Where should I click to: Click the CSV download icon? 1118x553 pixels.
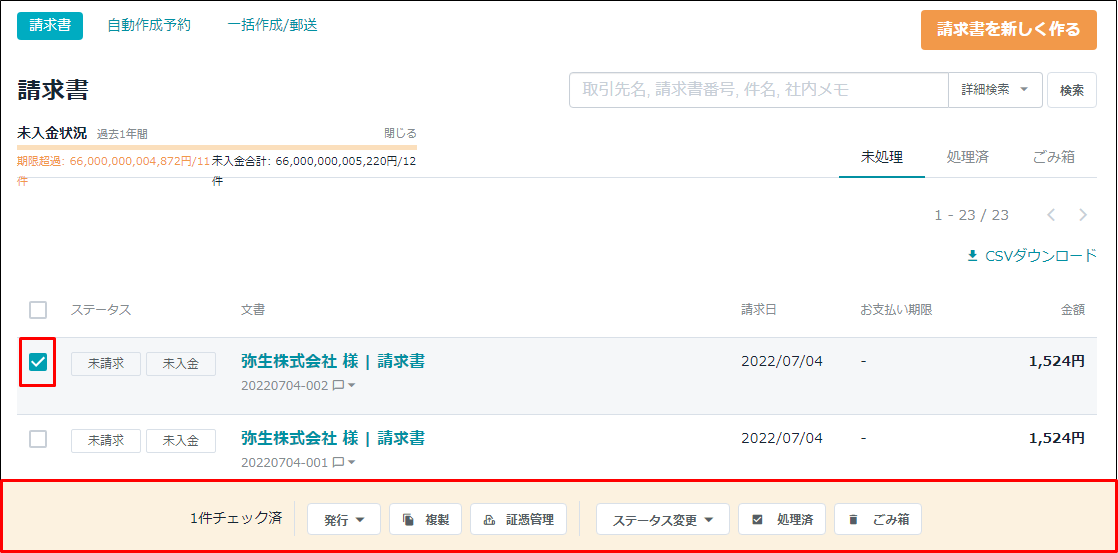pos(972,256)
